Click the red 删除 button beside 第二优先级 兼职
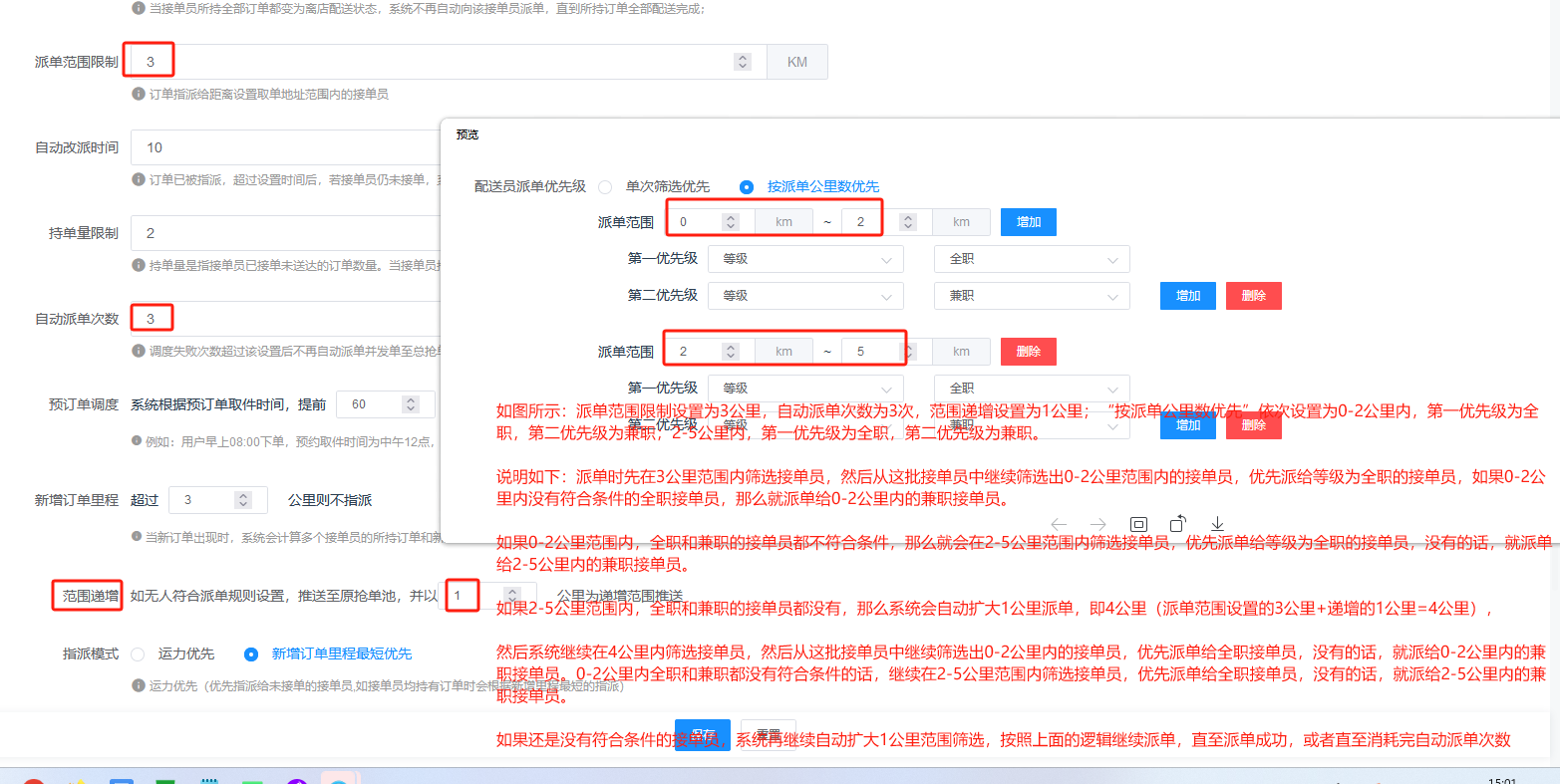 (x=1254, y=296)
